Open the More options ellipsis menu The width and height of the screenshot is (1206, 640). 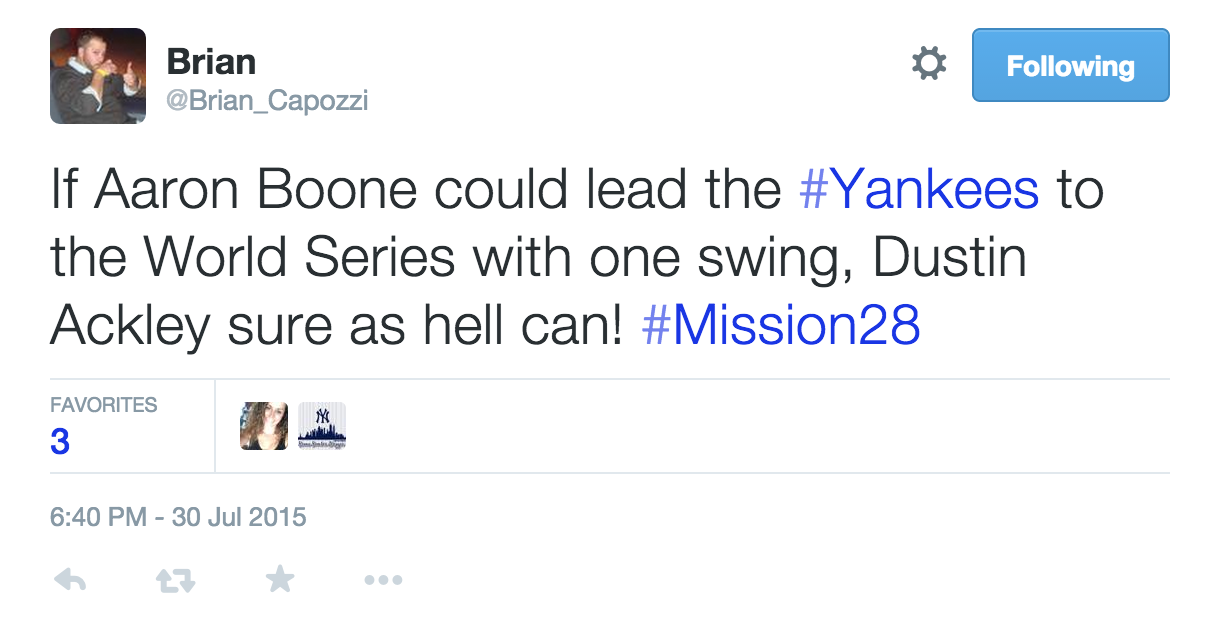point(383,580)
